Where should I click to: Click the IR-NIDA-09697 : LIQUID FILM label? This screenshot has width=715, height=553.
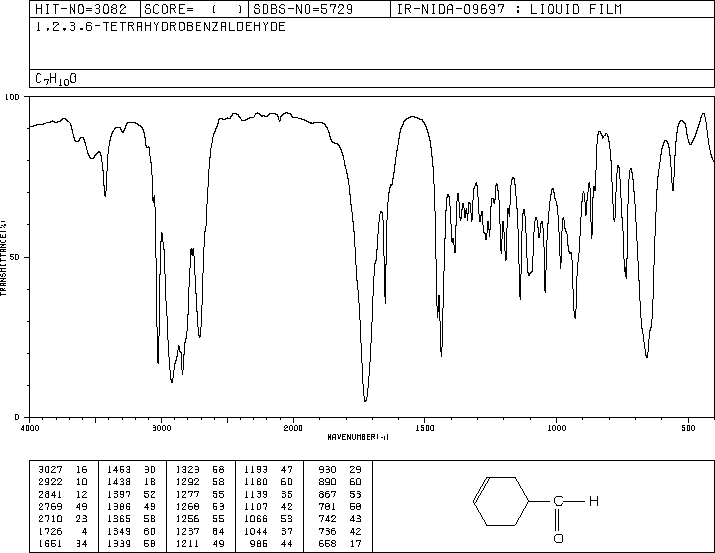coord(509,9)
